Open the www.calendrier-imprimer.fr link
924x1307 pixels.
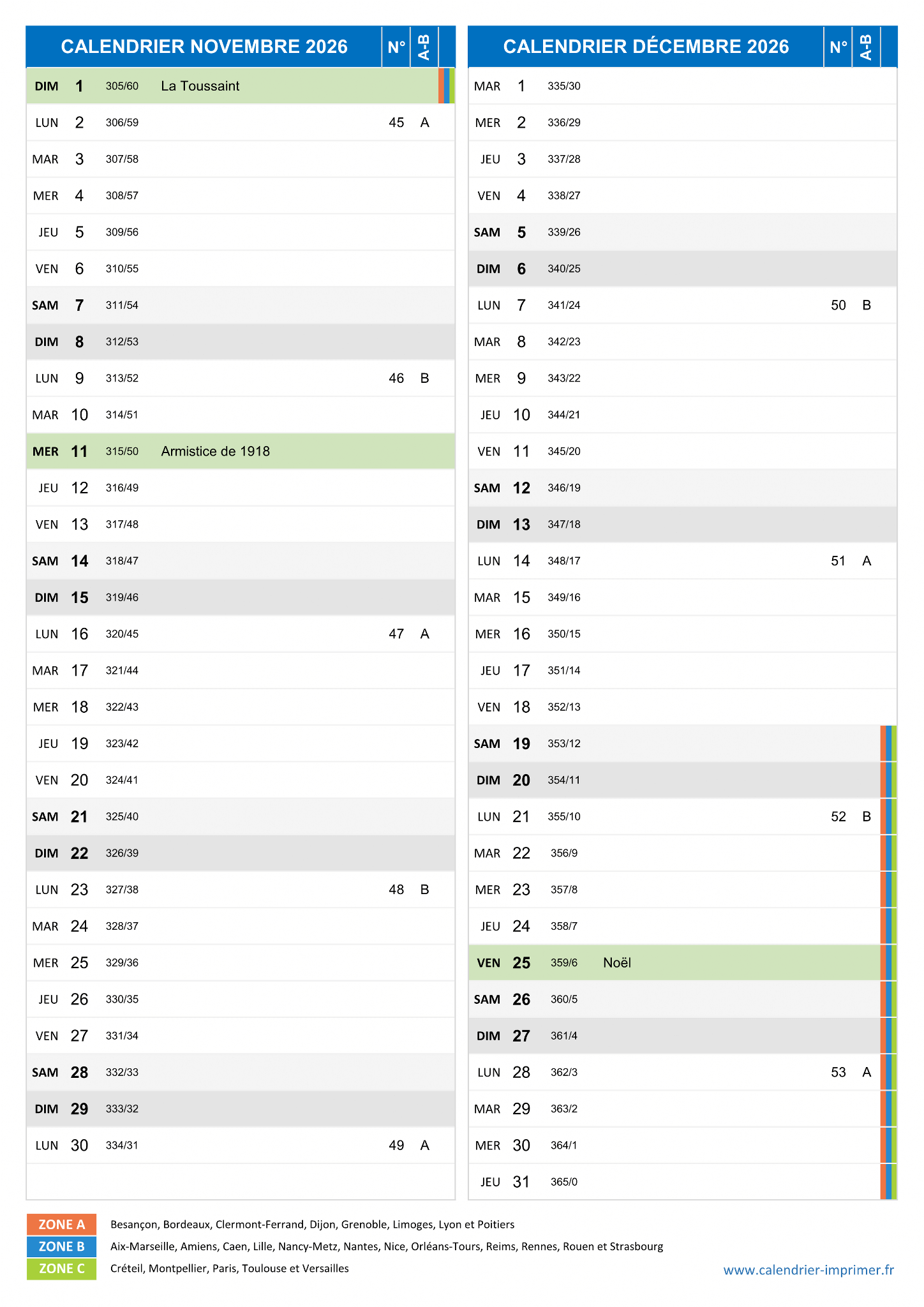tap(808, 1270)
